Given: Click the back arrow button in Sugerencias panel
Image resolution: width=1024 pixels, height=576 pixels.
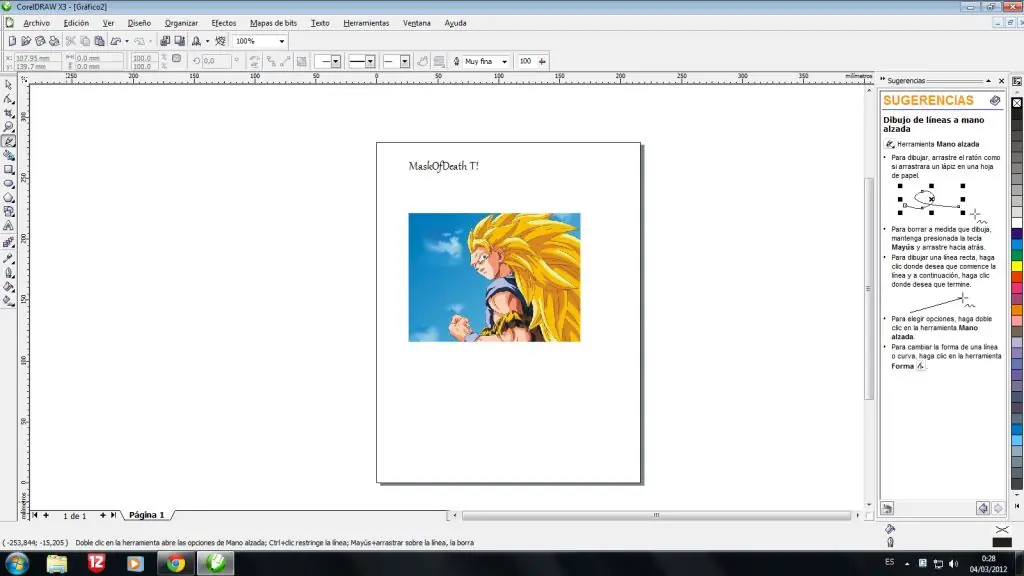Looking at the screenshot, I should pyautogui.click(x=982, y=509).
